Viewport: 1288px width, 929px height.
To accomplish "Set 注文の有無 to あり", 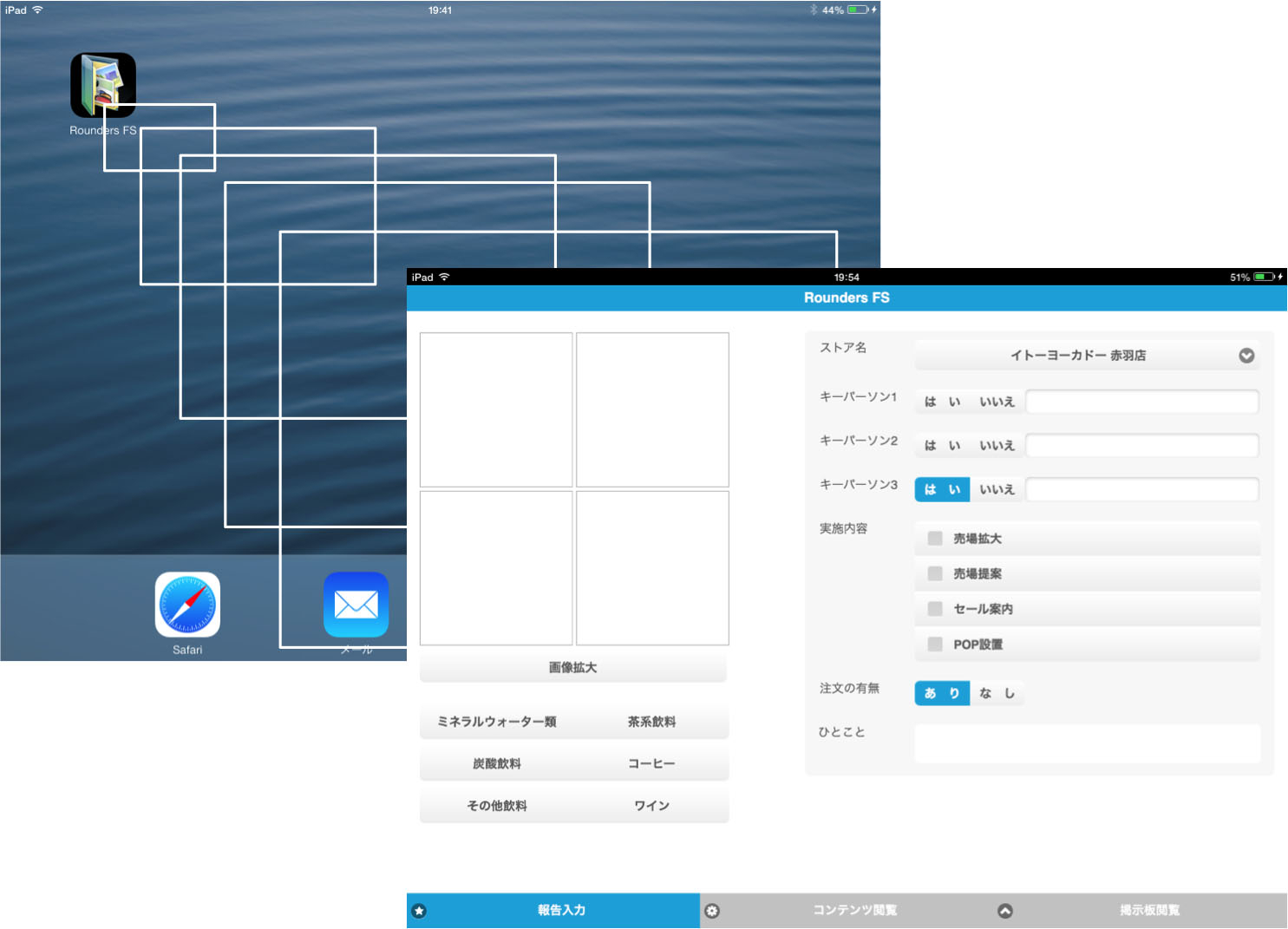I will click(942, 693).
